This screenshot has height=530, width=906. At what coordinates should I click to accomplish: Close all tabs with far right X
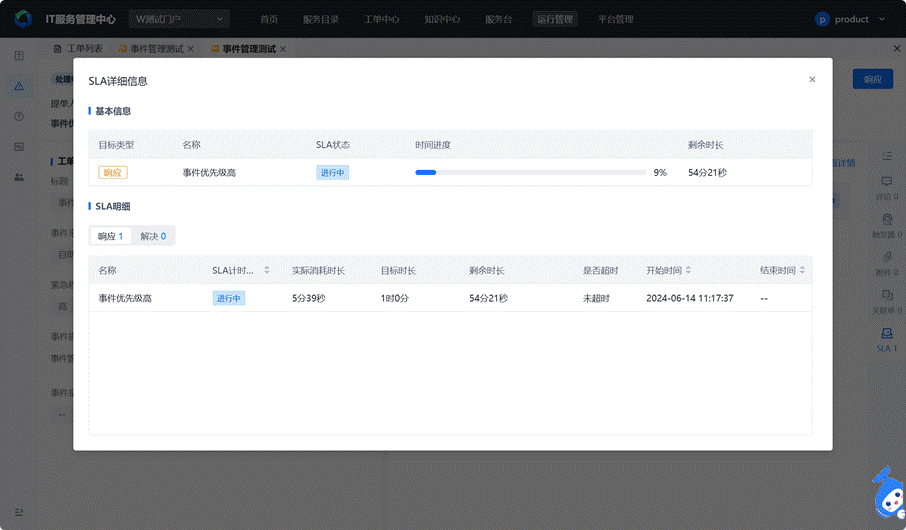[x=897, y=49]
